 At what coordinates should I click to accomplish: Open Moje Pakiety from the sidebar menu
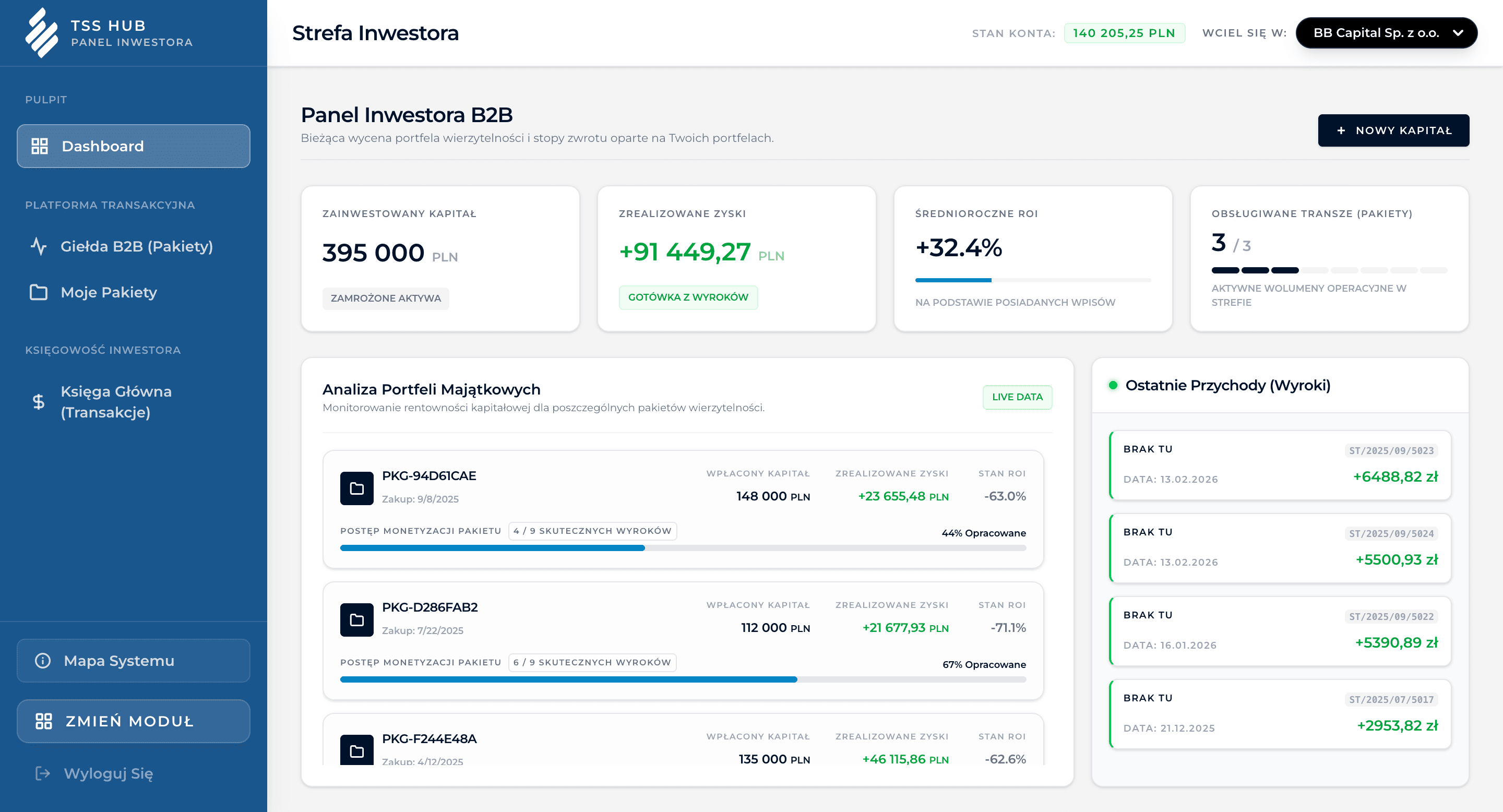(x=108, y=292)
